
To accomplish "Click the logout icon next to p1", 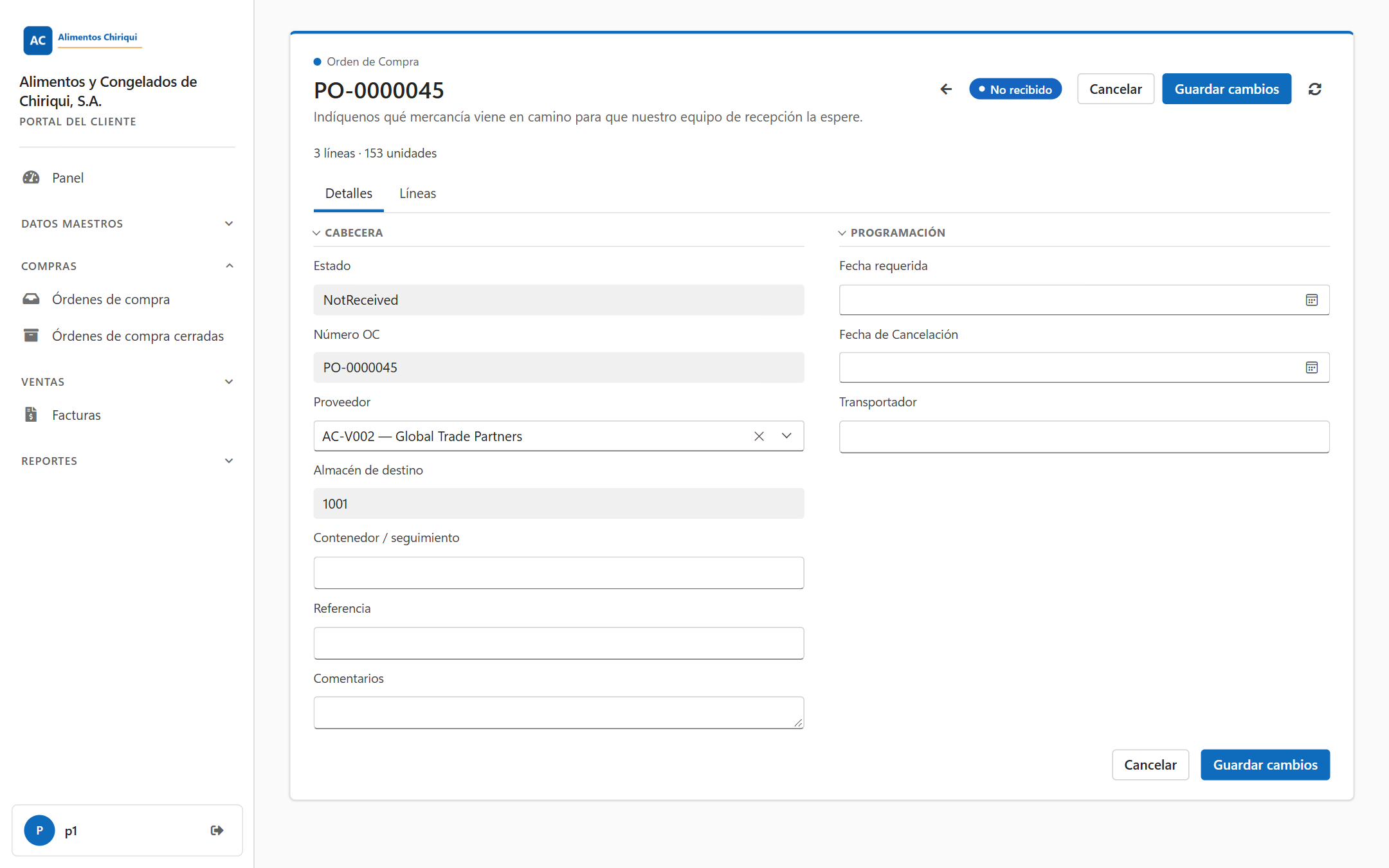I will click(217, 831).
